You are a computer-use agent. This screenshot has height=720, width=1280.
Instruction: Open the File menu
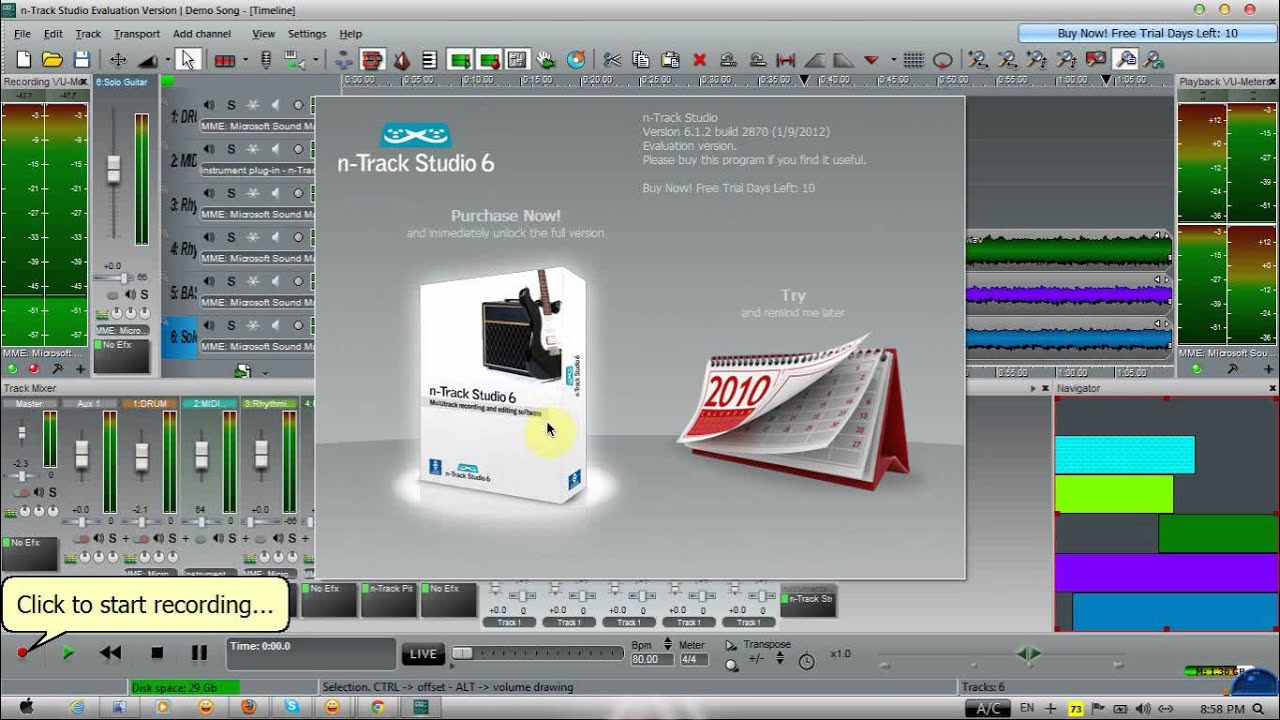pos(22,34)
